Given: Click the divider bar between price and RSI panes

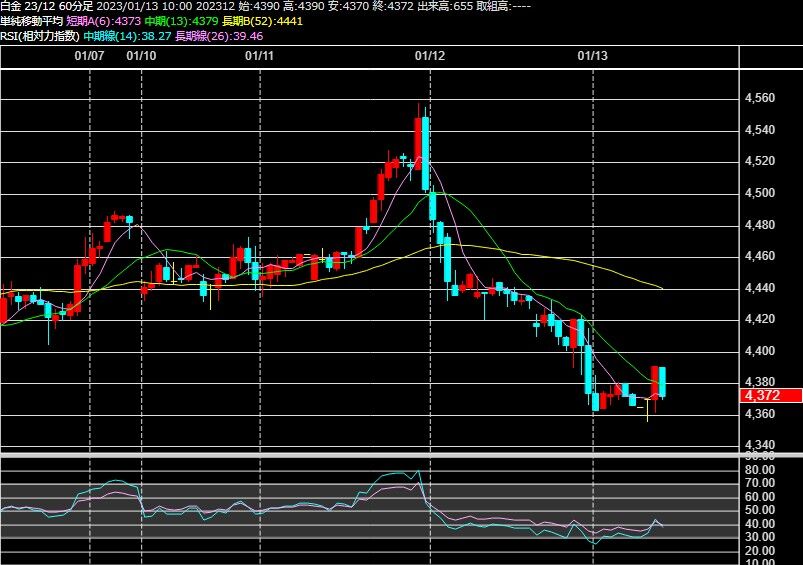Looking at the screenshot, I should pyautogui.click(x=402, y=454).
